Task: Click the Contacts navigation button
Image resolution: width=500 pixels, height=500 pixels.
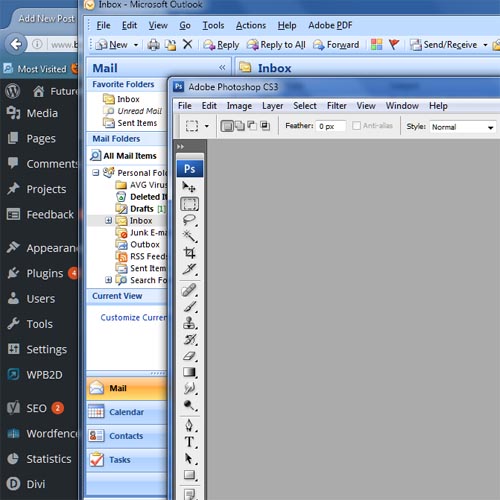Action: (x=127, y=436)
